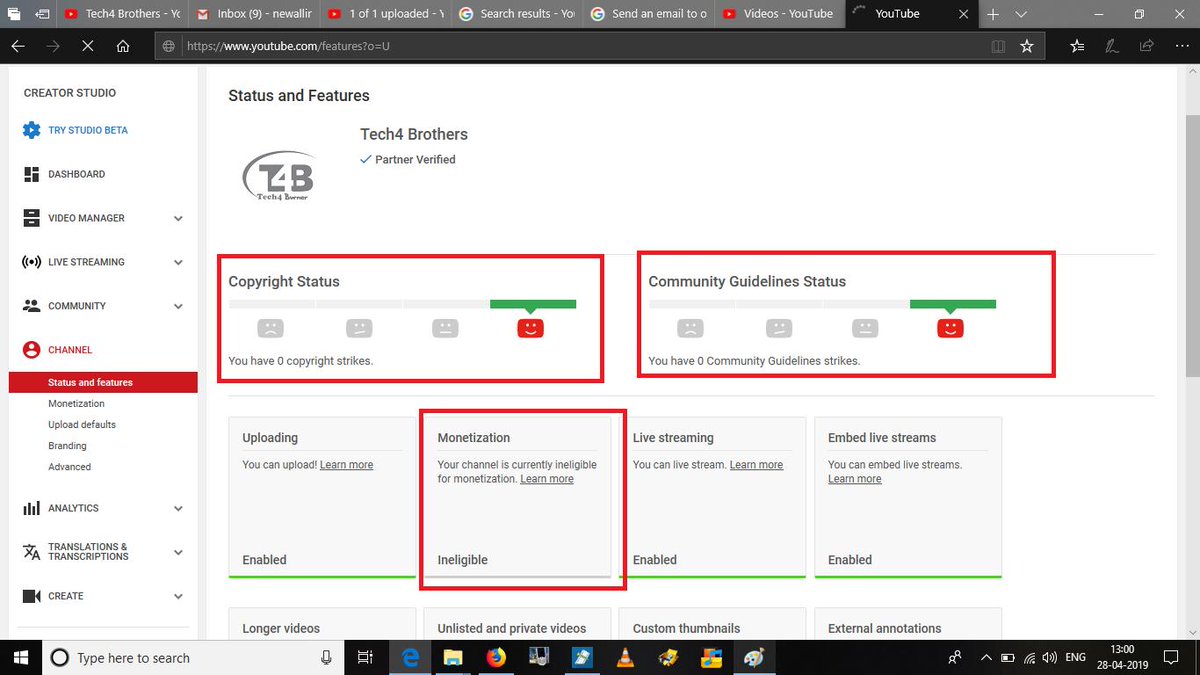
Task: Open the Dashboard icon in sidebar
Action: pyautogui.click(x=31, y=174)
